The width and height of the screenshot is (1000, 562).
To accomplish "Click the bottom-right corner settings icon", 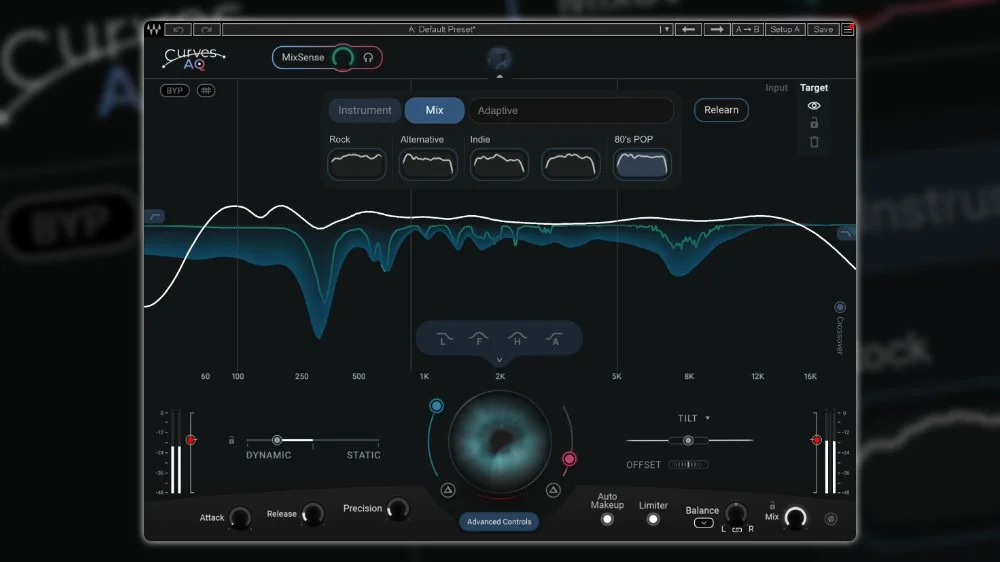I will tap(830, 519).
